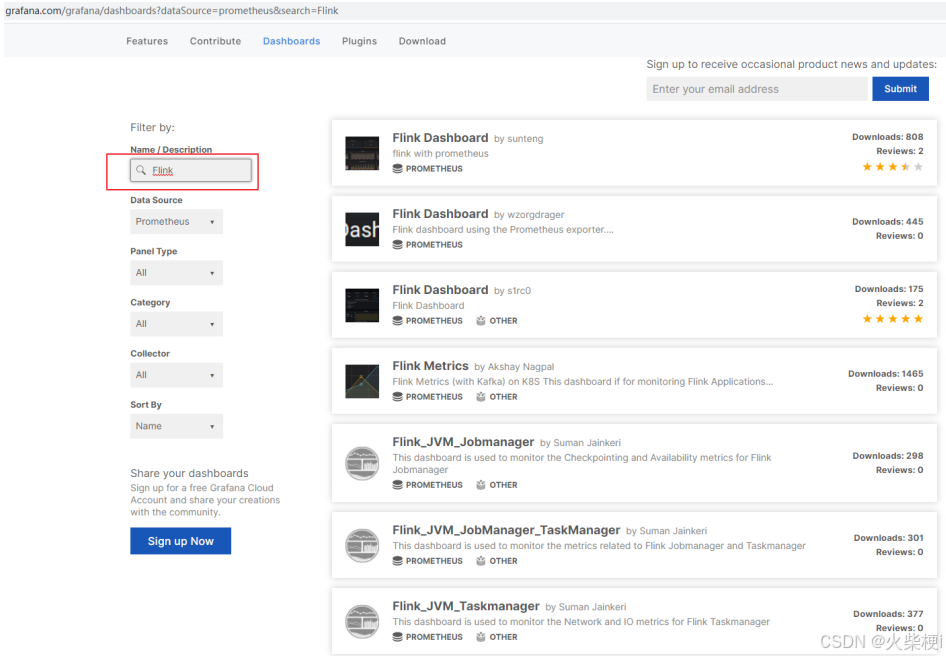Click the Prometheus icon under wzorgdrager's Flink Dashboard
The image size is (946, 657).
point(398,244)
